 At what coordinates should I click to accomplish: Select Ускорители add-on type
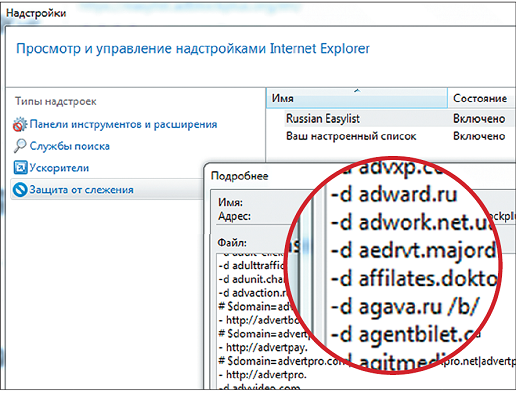(59, 168)
